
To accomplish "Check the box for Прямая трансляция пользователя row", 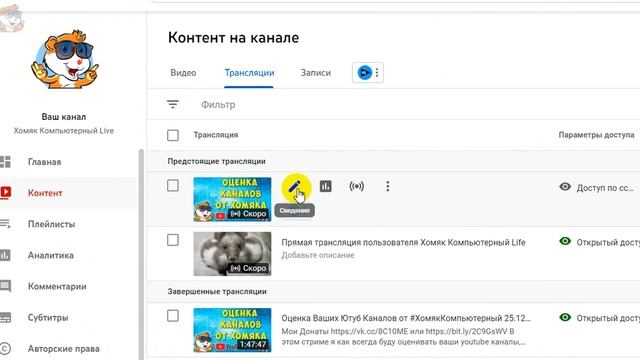I will coord(173,240).
